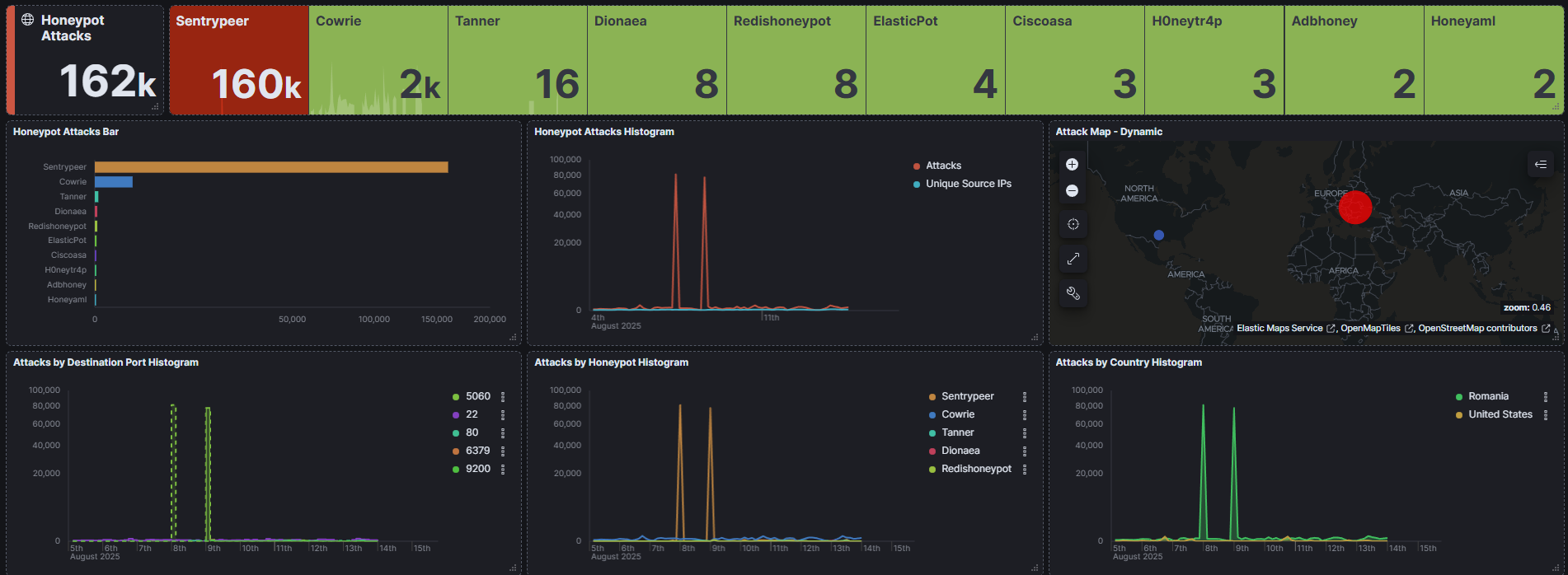Select the Honeyaml metric tile

tap(1494, 60)
